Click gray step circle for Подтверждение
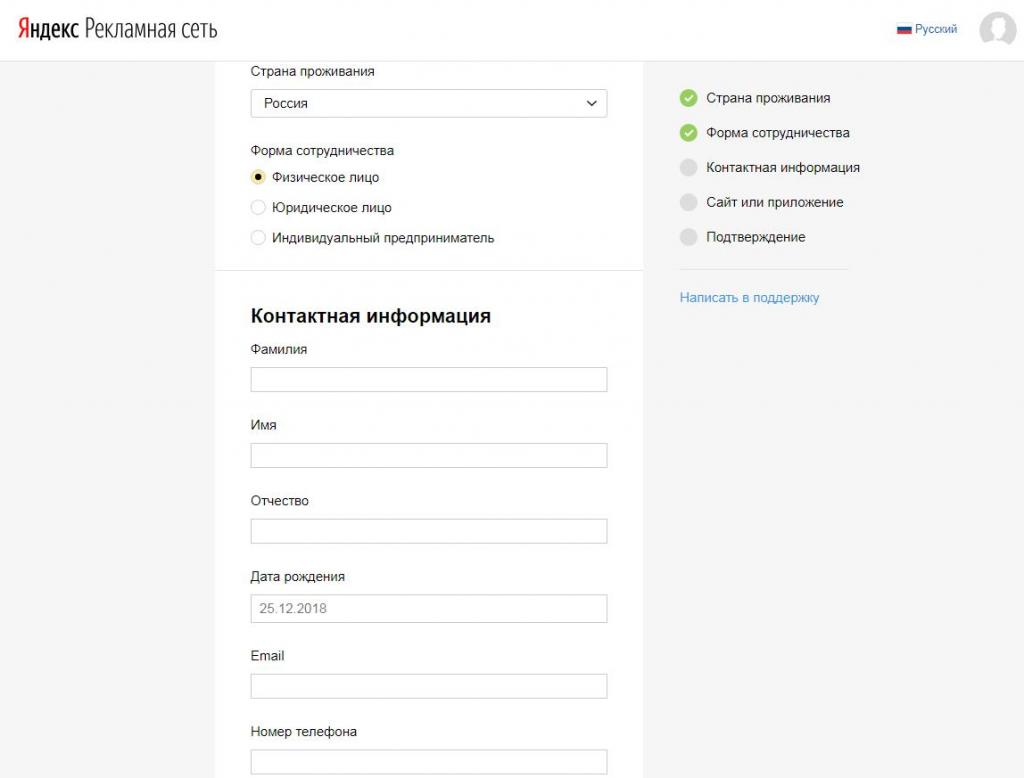This screenshot has height=778, width=1024. (x=688, y=238)
